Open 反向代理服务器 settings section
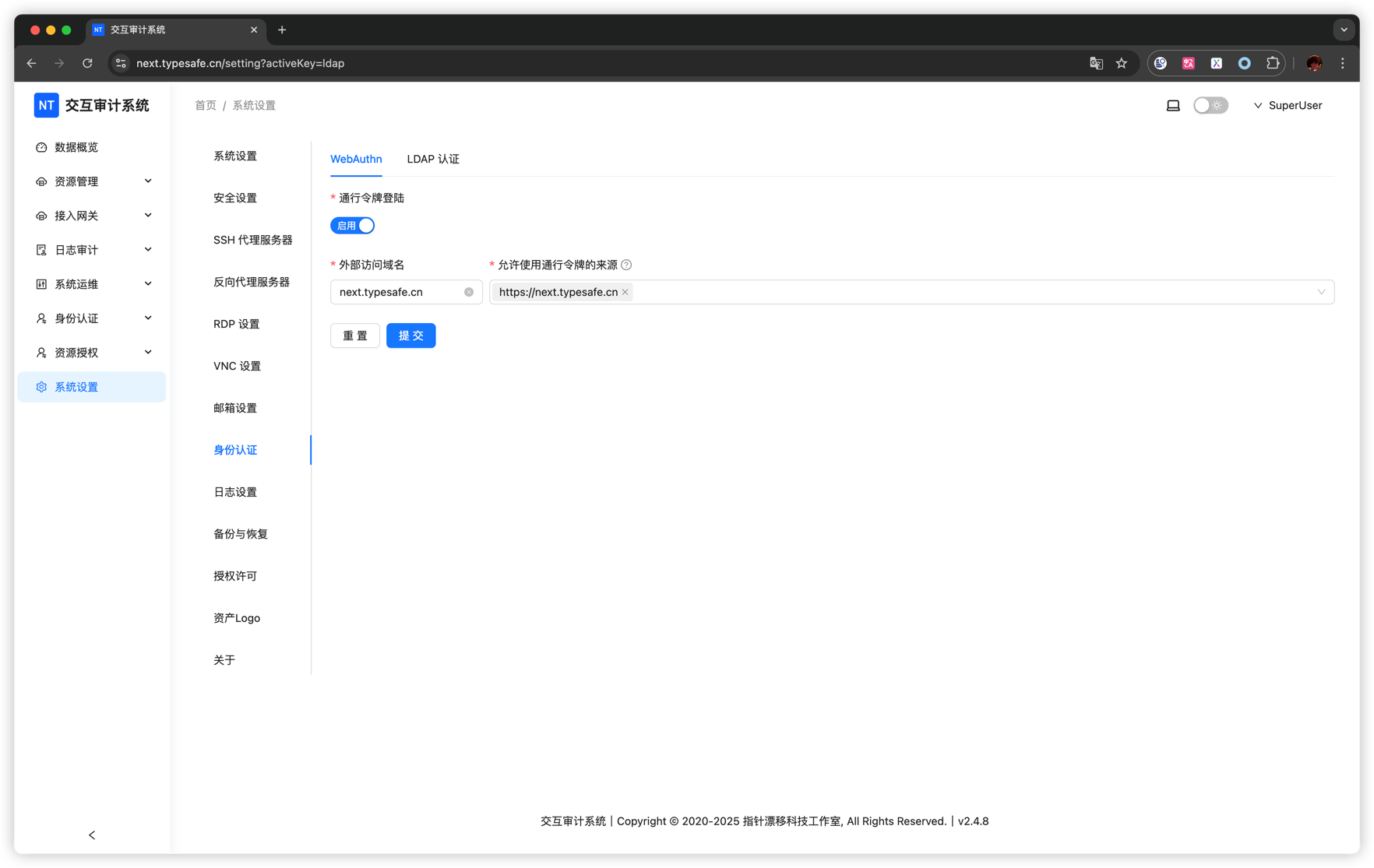 (x=252, y=282)
